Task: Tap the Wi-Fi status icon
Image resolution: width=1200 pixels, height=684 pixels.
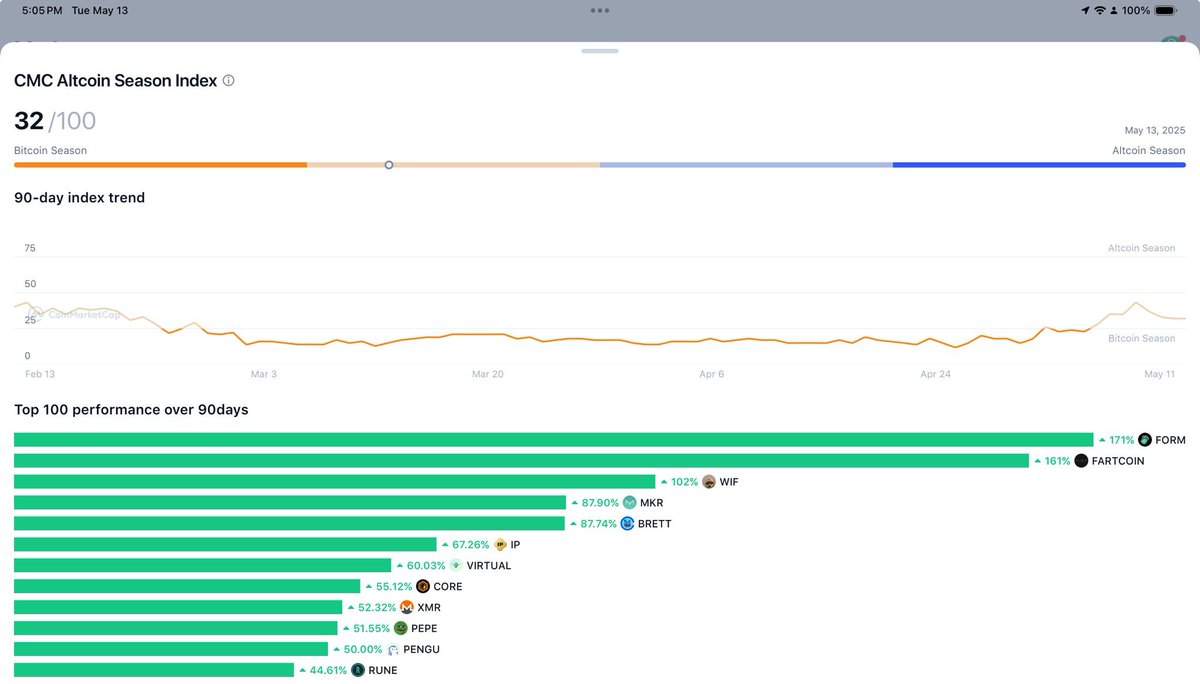Action: 1100,10
